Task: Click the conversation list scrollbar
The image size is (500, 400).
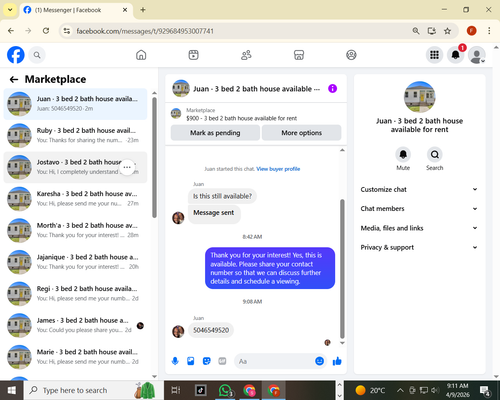Action: click(154, 157)
